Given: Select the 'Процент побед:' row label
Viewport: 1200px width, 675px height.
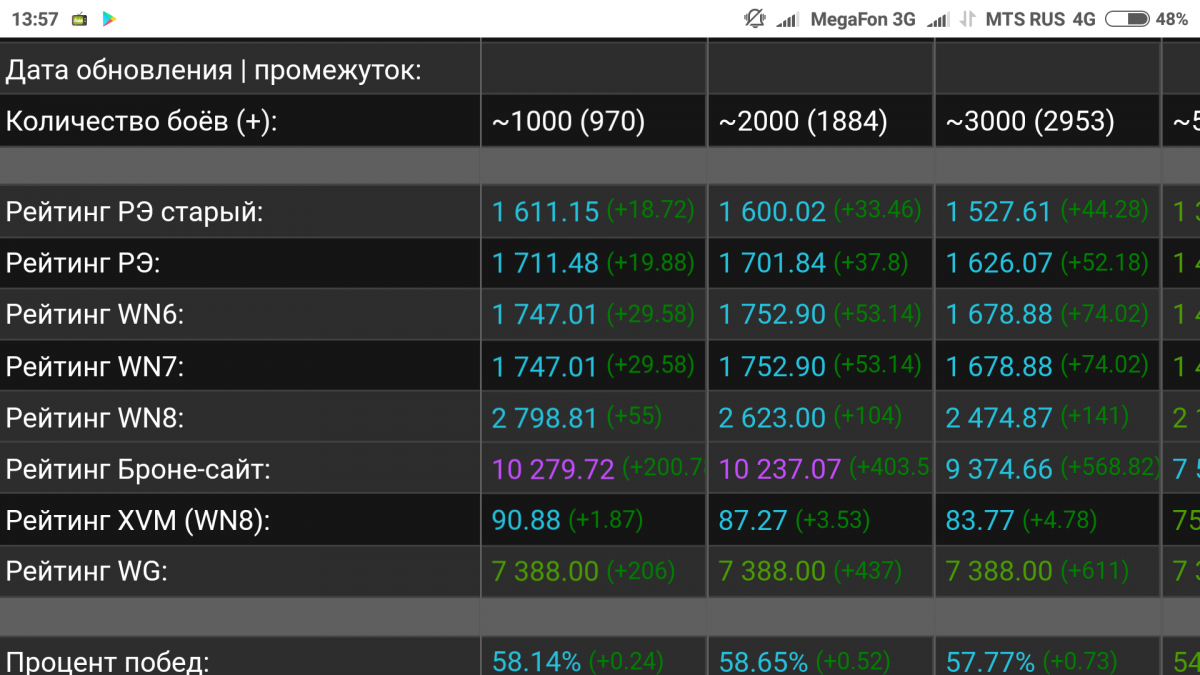Looking at the screenshot, I should click(108, 662).
